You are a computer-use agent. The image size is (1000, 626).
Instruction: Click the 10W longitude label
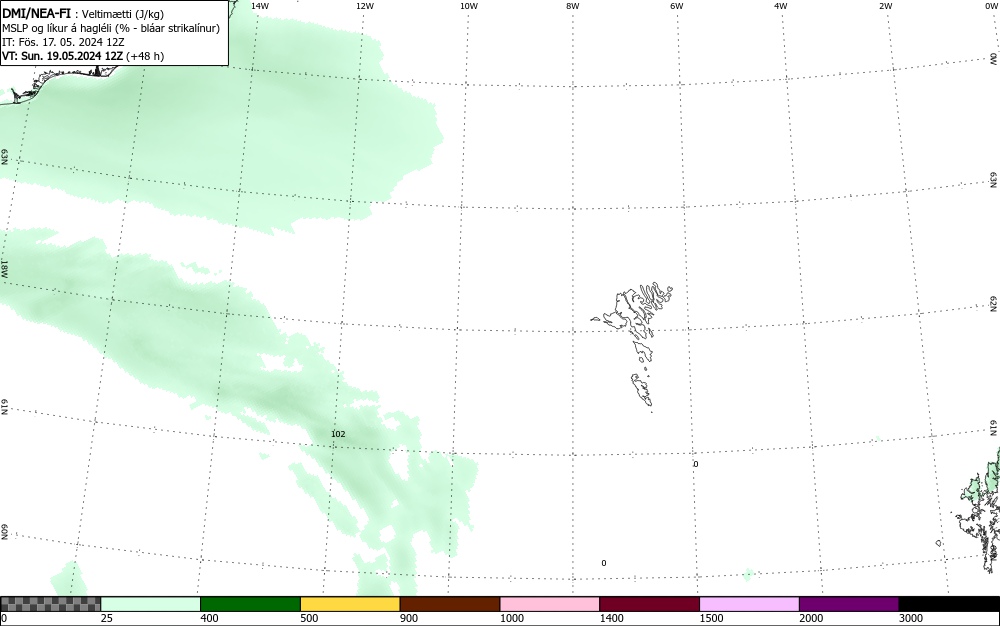tap(469, 6)
